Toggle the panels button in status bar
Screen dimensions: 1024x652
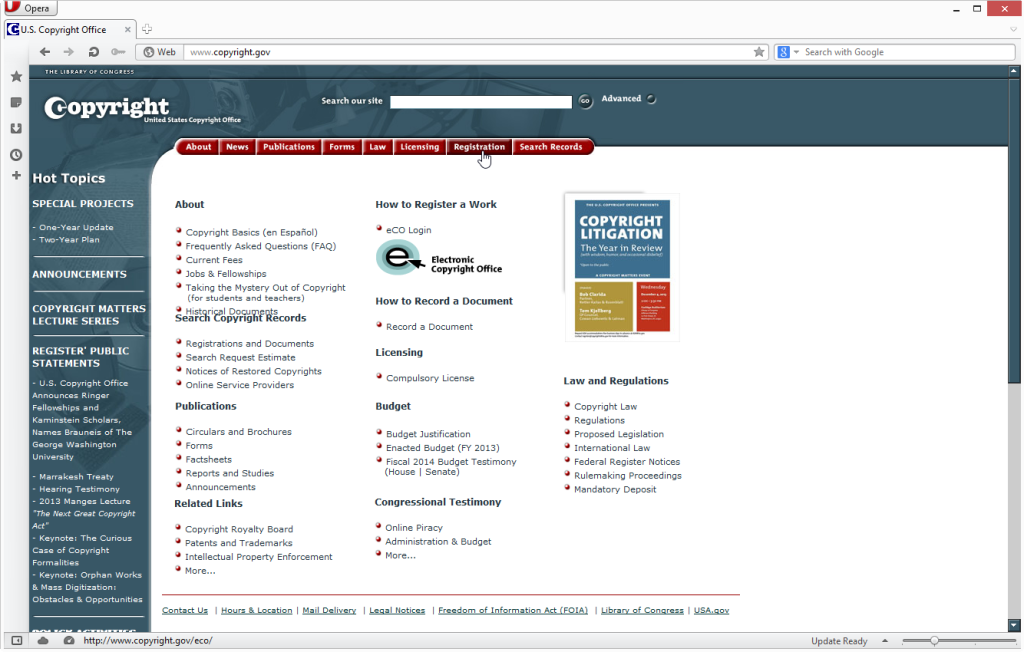tap(17, 641)
